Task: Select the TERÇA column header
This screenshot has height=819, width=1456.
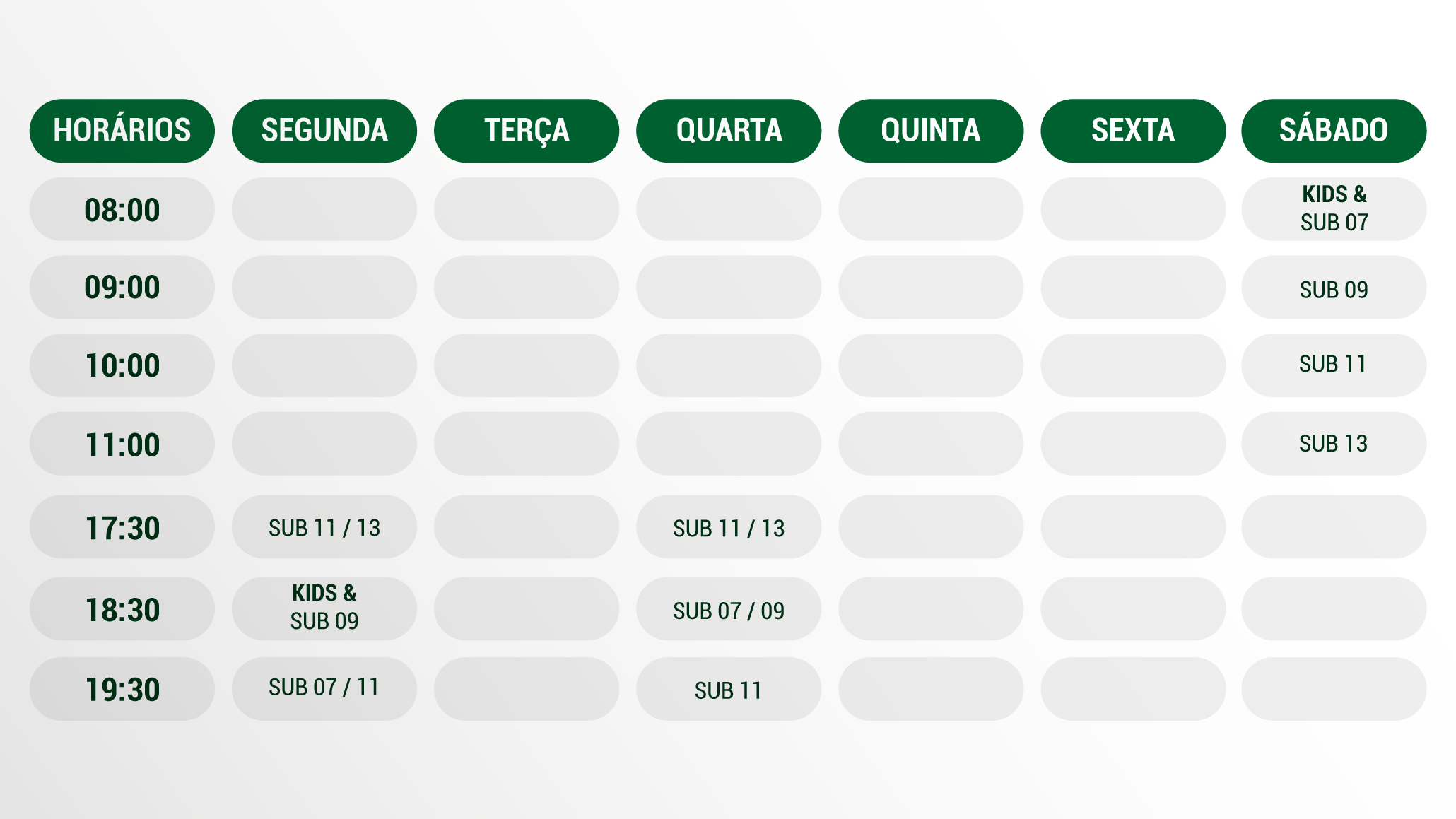Action: [x=526, y=131]
